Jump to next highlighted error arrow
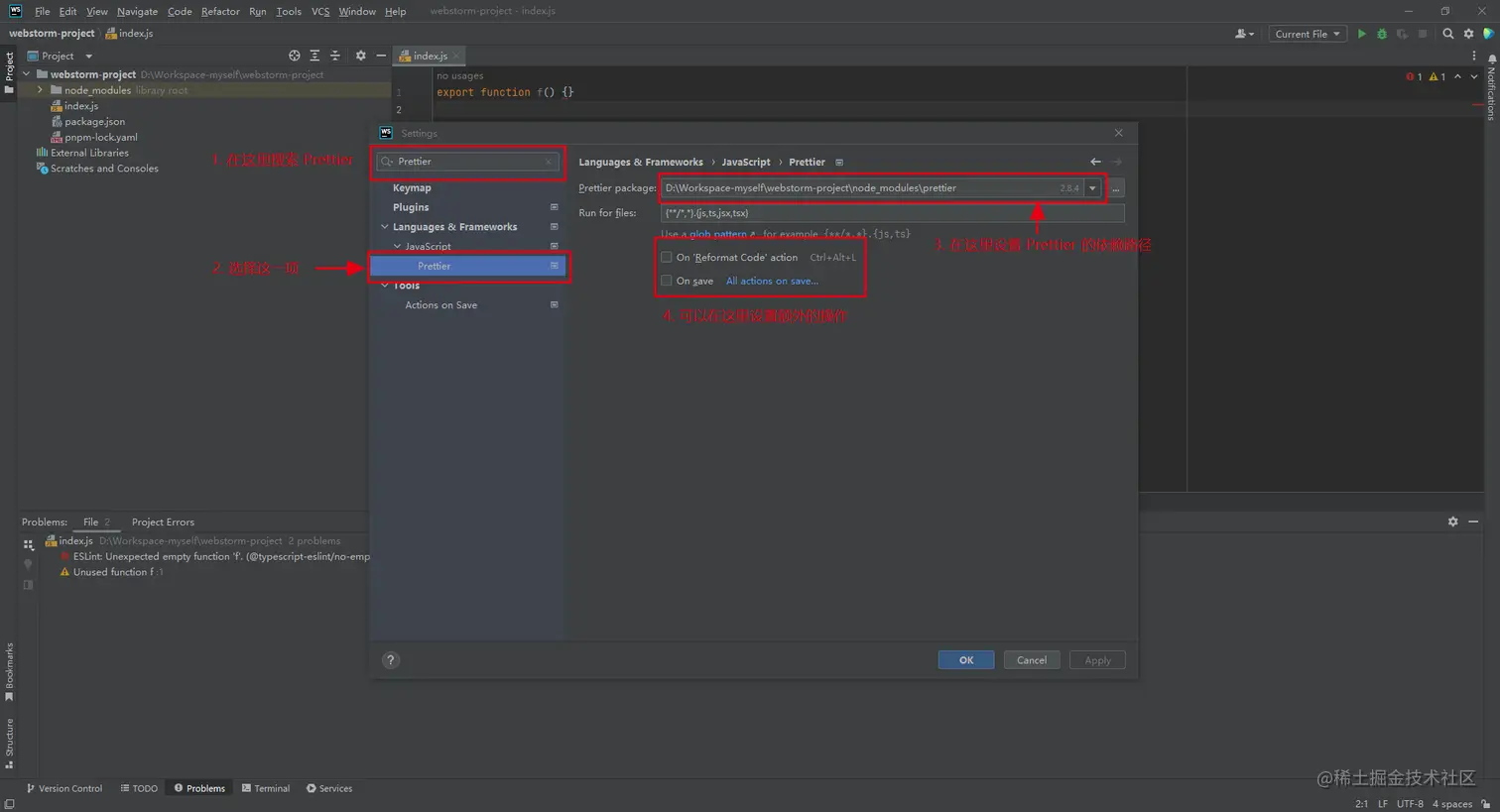The height and width of the screenshot is (812, 1500). (1474, 76)
